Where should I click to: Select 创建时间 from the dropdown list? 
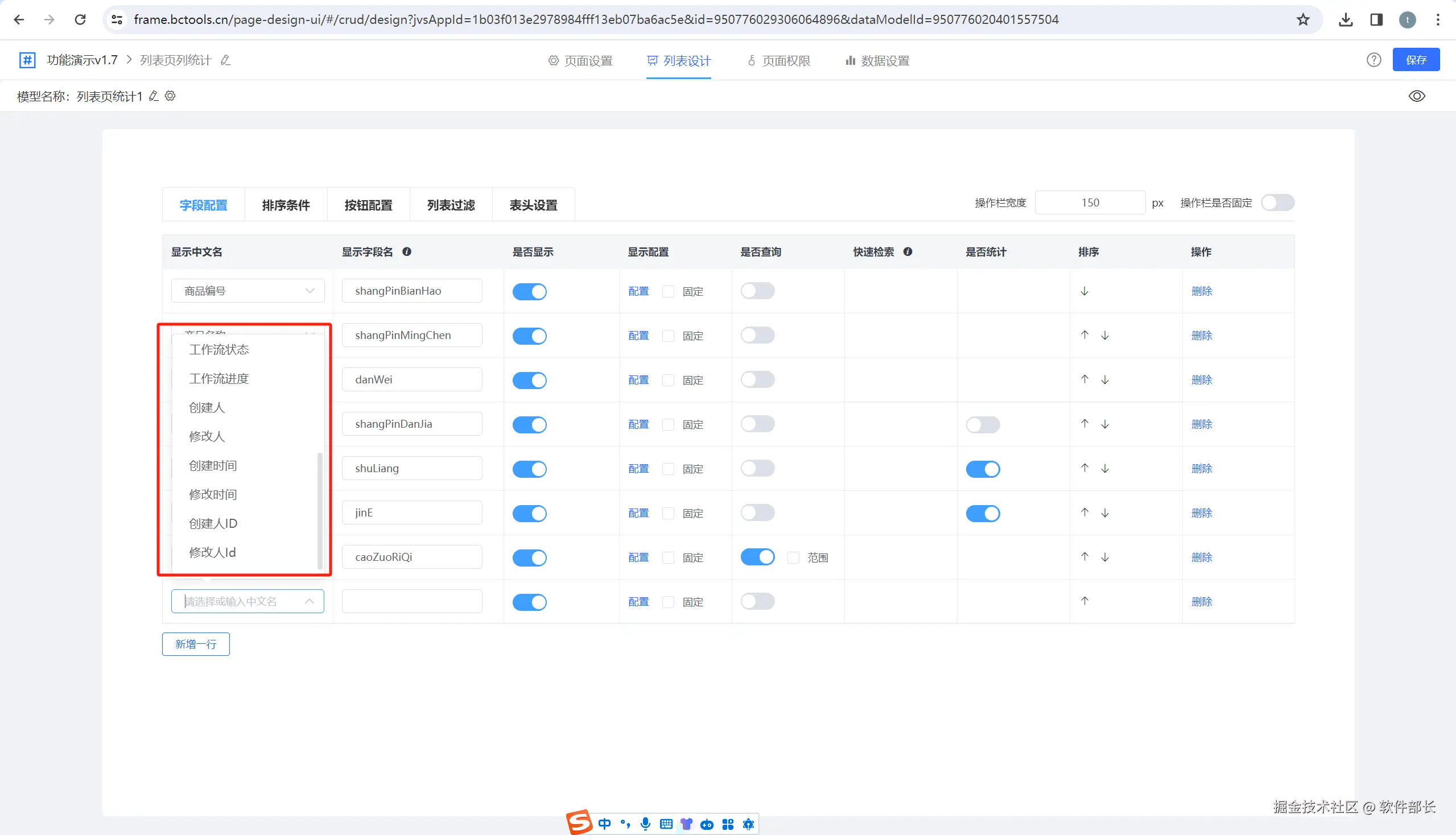[x=213, y=466]
